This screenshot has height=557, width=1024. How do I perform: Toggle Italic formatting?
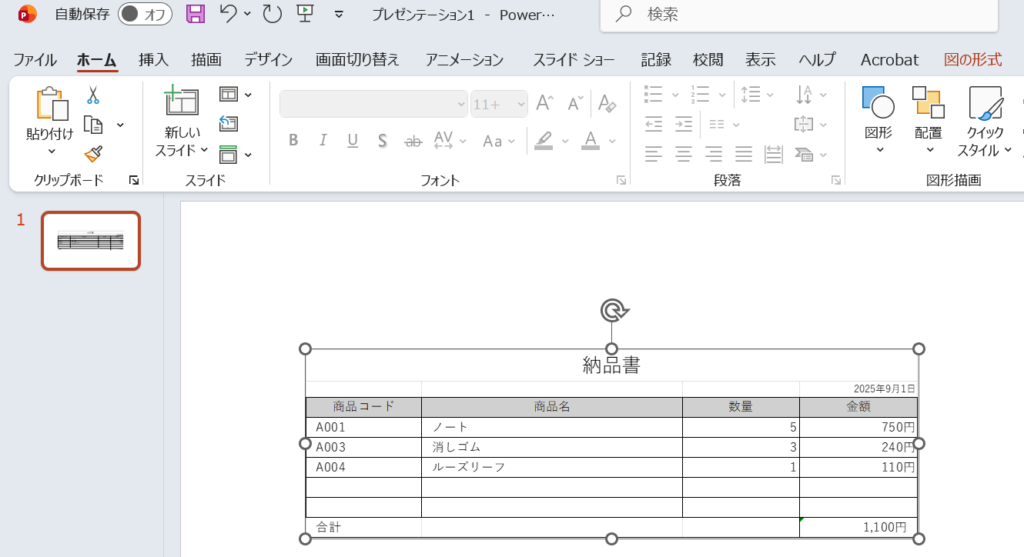[x=323, y=140]
